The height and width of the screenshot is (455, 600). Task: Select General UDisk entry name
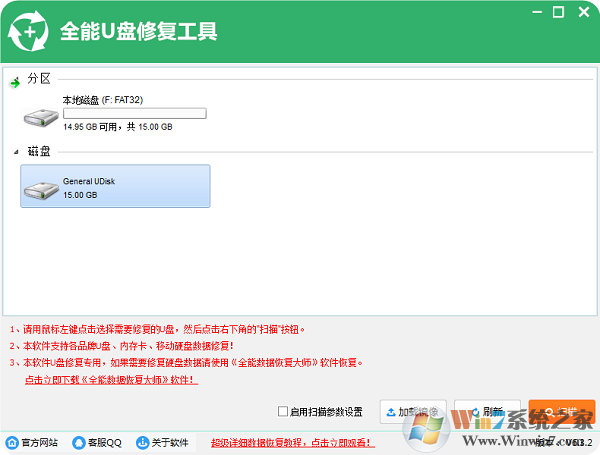pyautogui.click(x=89, y=181)
